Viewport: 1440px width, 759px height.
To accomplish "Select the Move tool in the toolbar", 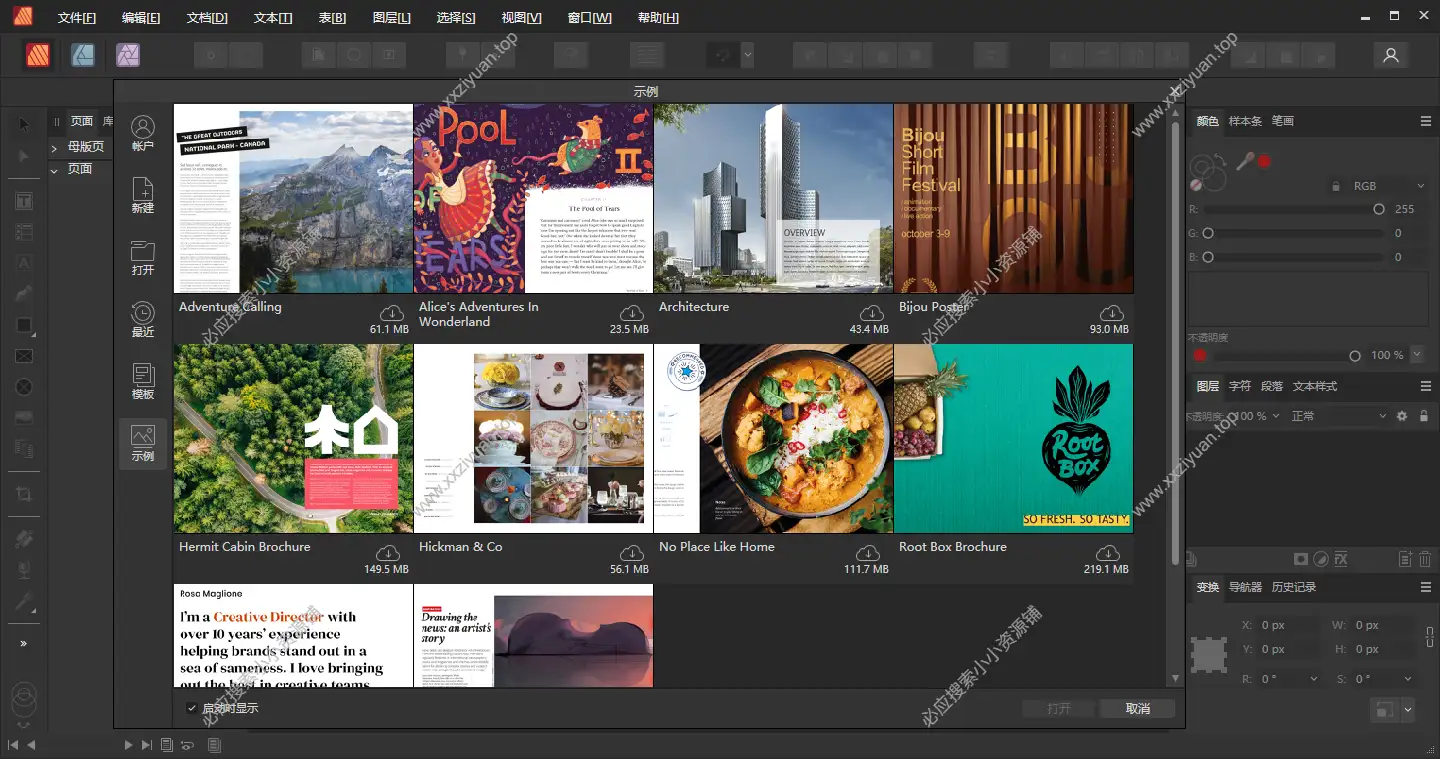I will tap(23, 124).
